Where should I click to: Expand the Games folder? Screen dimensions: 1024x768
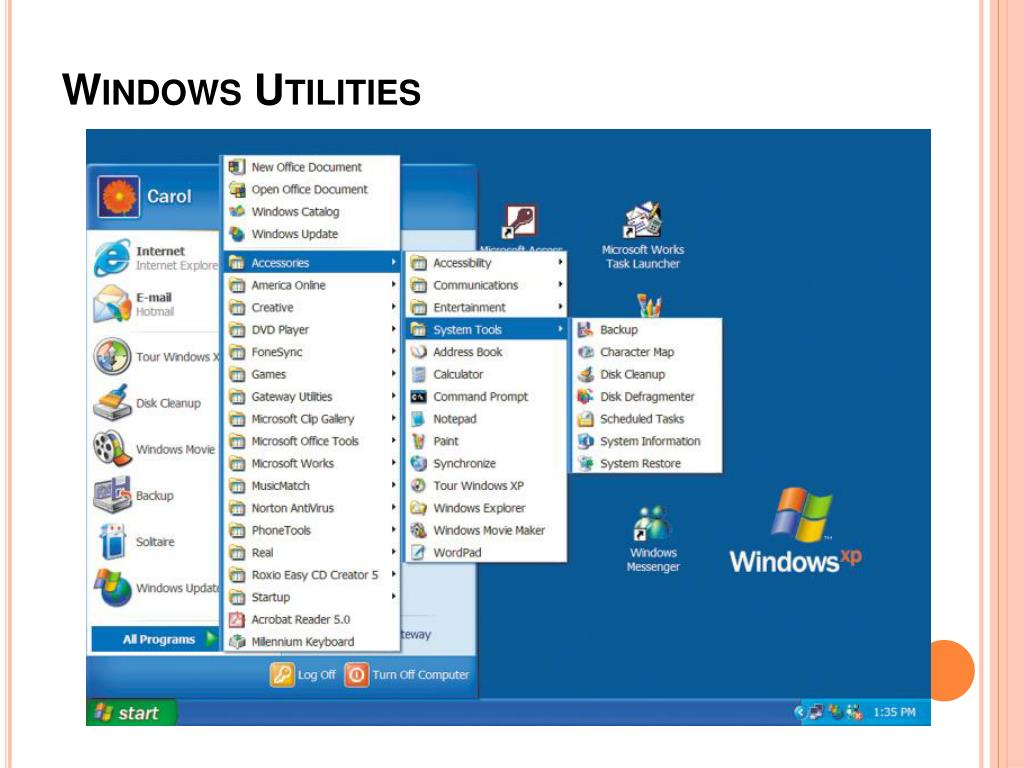[x=312, y=374]
